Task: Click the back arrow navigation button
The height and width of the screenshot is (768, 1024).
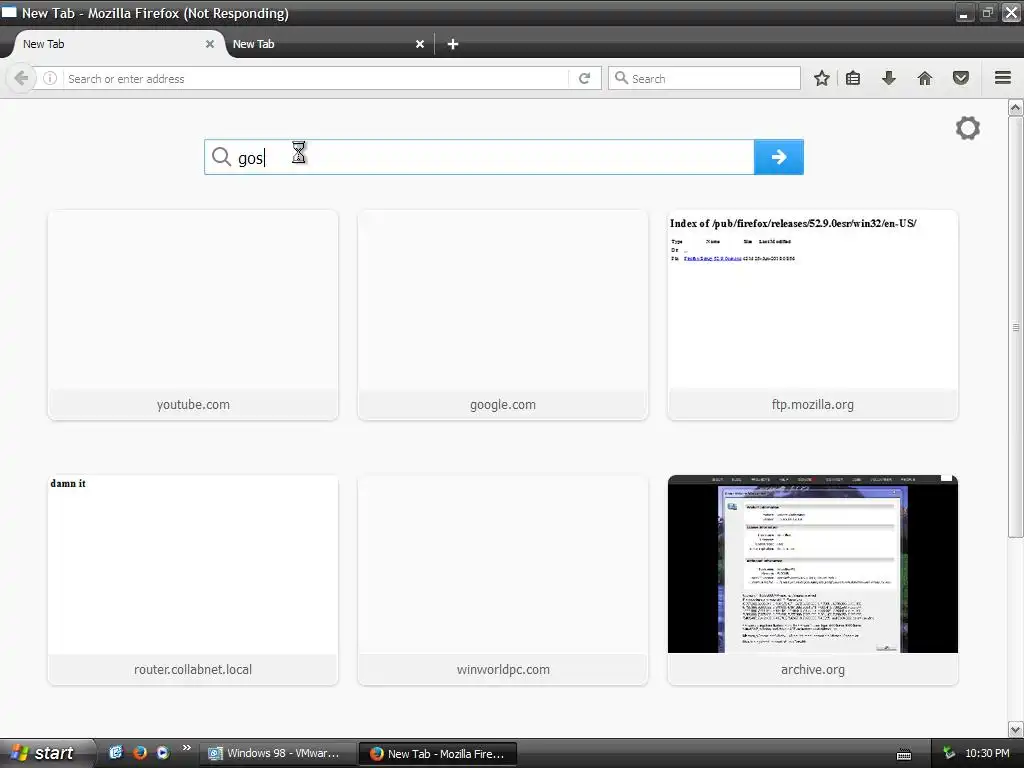Action: (x=21, y=78)
